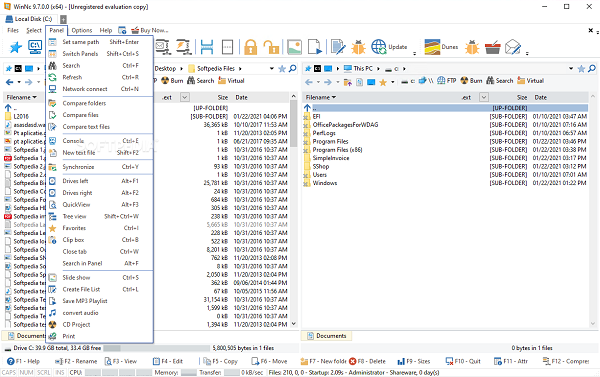Click the orange bug icon next to Dunes
Viewport: 600px width, 377px height.
click(x=472, y=47)
